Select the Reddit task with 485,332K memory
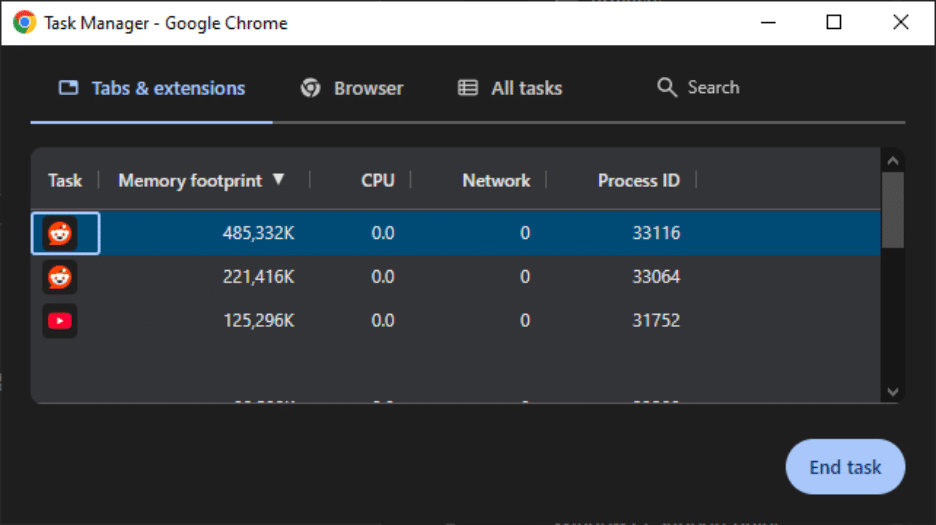Image resolution: width=936 pixels, height=525 pixels. click(x=455, y=233)
